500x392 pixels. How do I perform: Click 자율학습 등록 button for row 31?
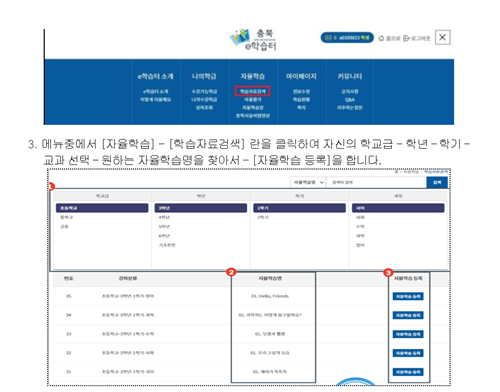point(408,372)
